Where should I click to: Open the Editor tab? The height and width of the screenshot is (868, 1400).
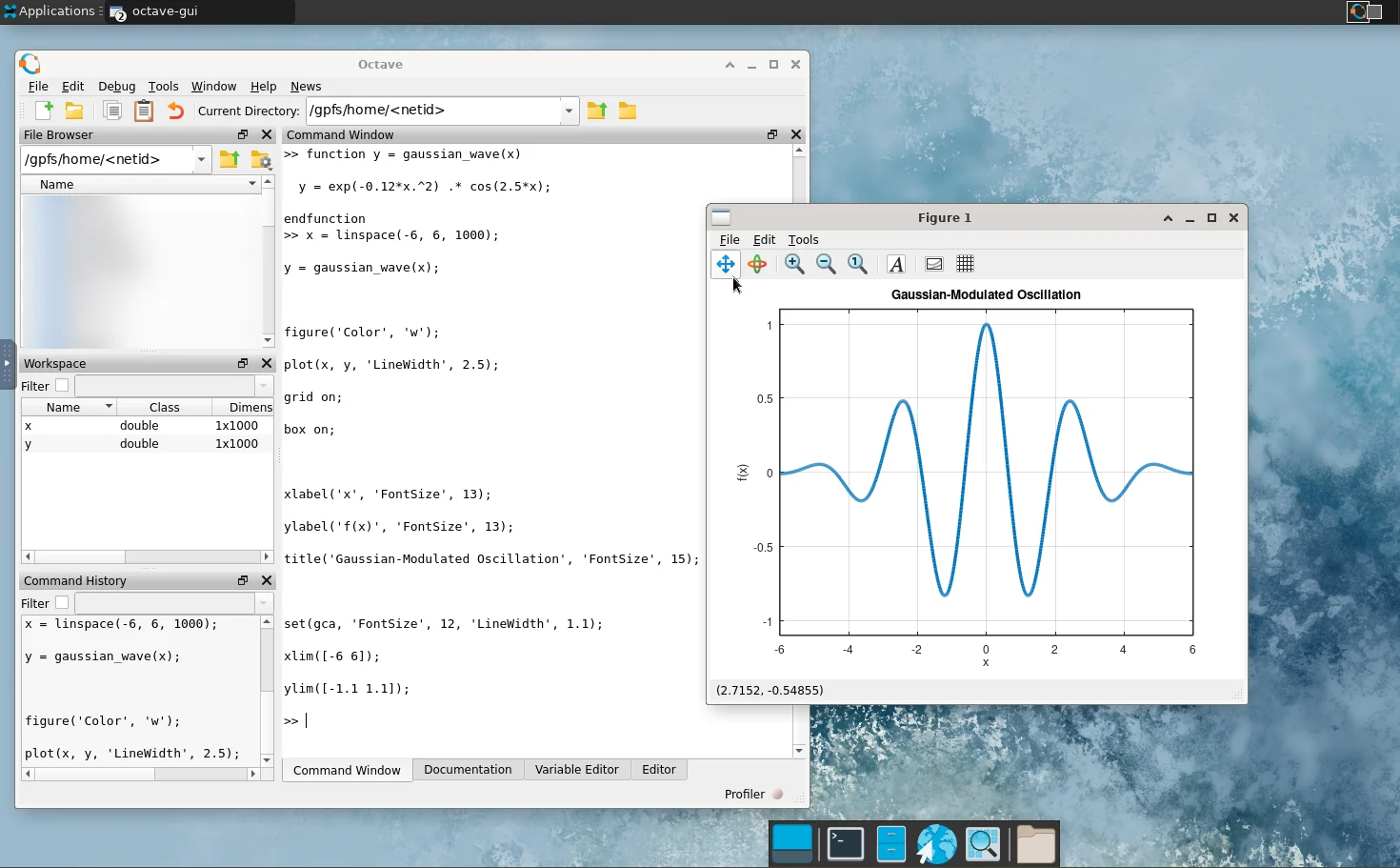659,770
